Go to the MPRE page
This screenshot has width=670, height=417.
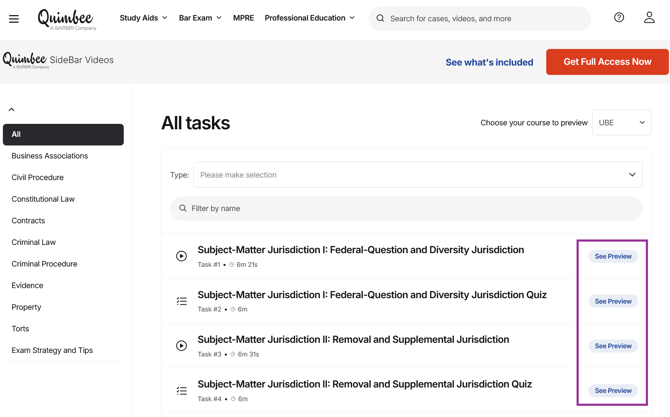point(243,18)
